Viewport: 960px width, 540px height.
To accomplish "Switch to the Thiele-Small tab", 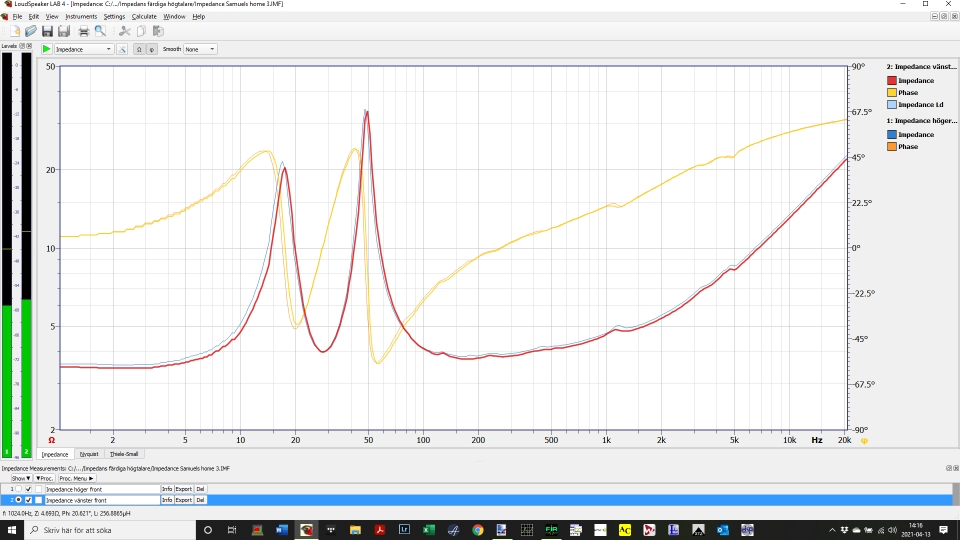I will (x=124, y=454).
